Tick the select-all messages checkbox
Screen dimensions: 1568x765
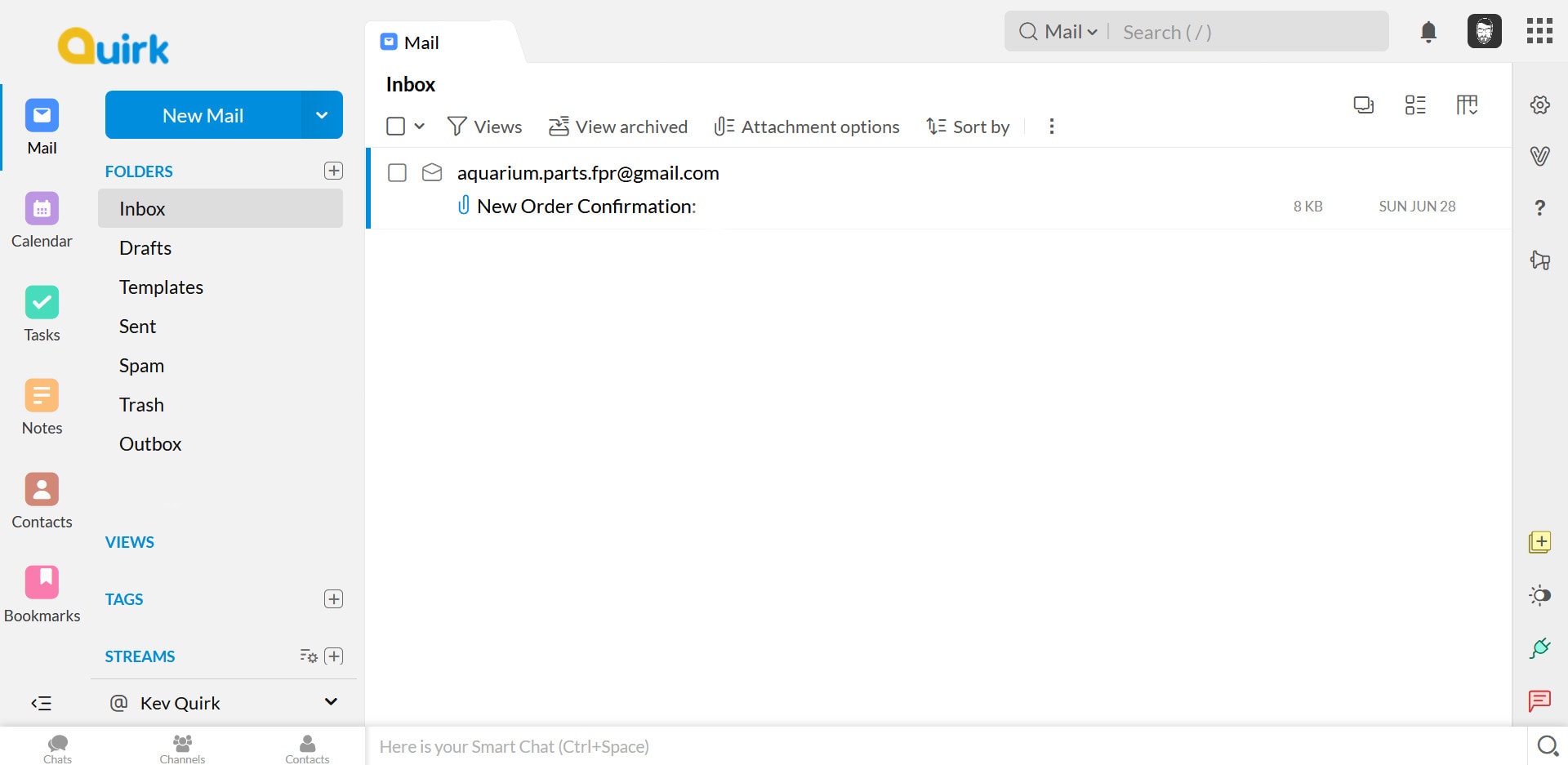(x=398, y=126)
